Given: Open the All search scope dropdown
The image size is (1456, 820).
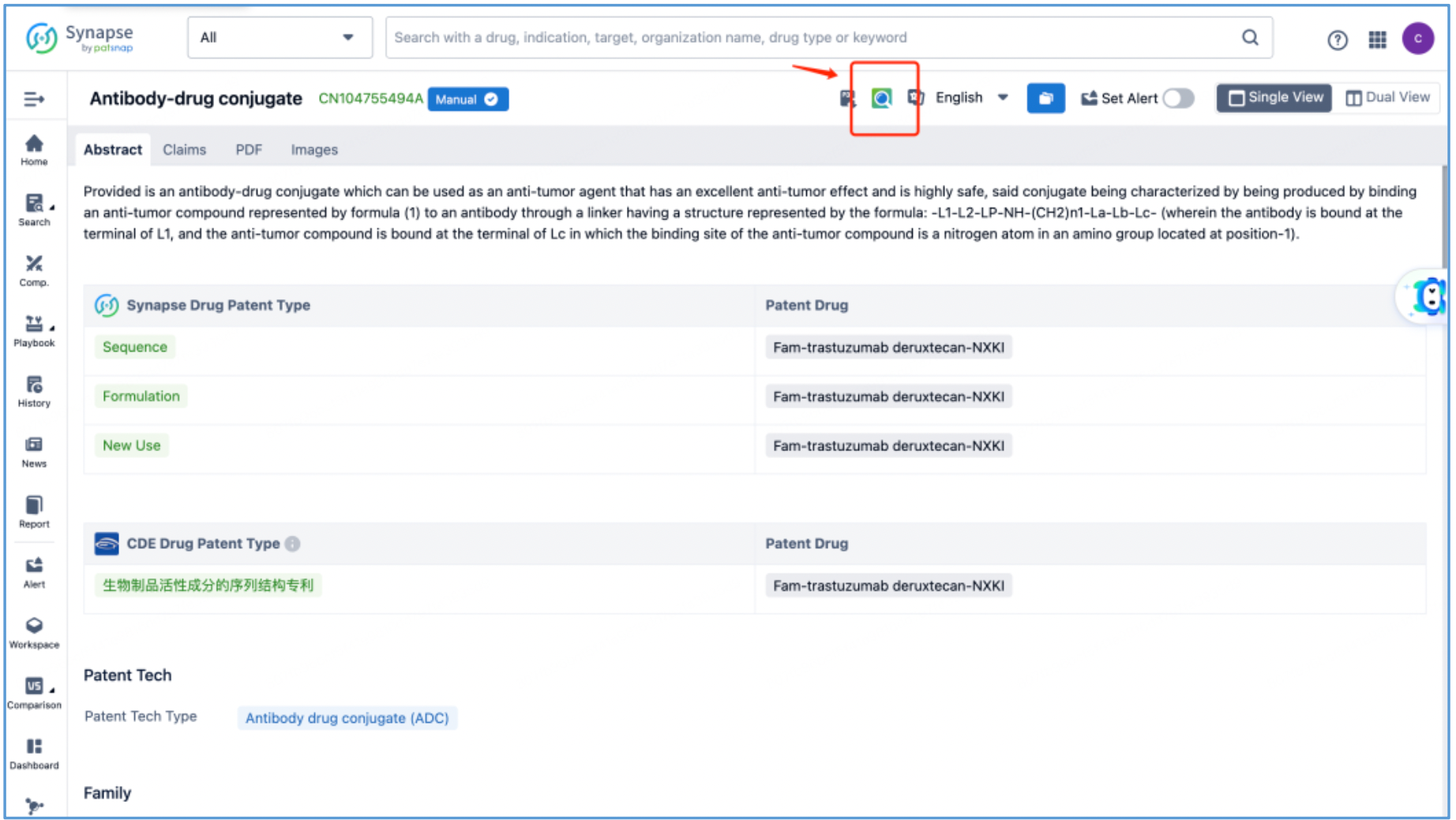Looking at the screenshot, I should (280, 37).
